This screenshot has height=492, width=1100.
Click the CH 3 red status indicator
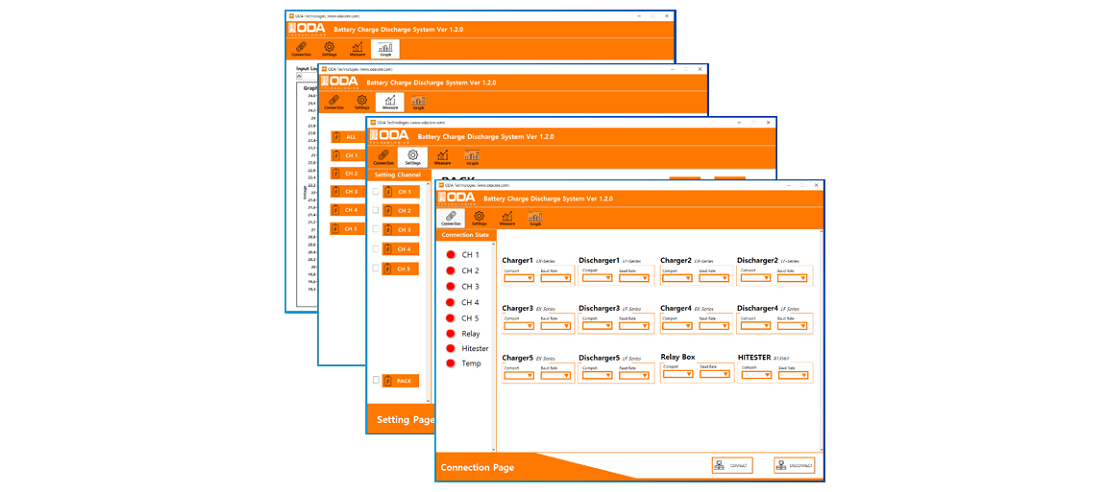451,286
